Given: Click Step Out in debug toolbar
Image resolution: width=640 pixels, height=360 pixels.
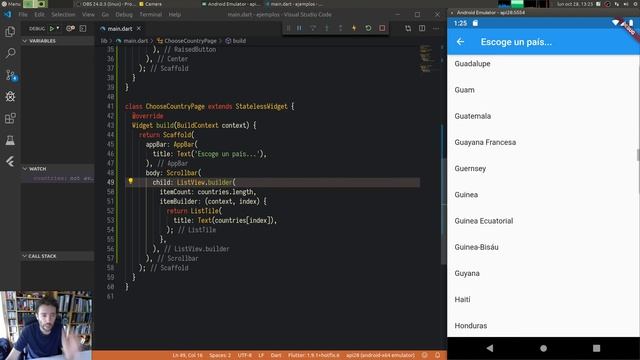Looking at the screenshot, I should pos(340,28).
